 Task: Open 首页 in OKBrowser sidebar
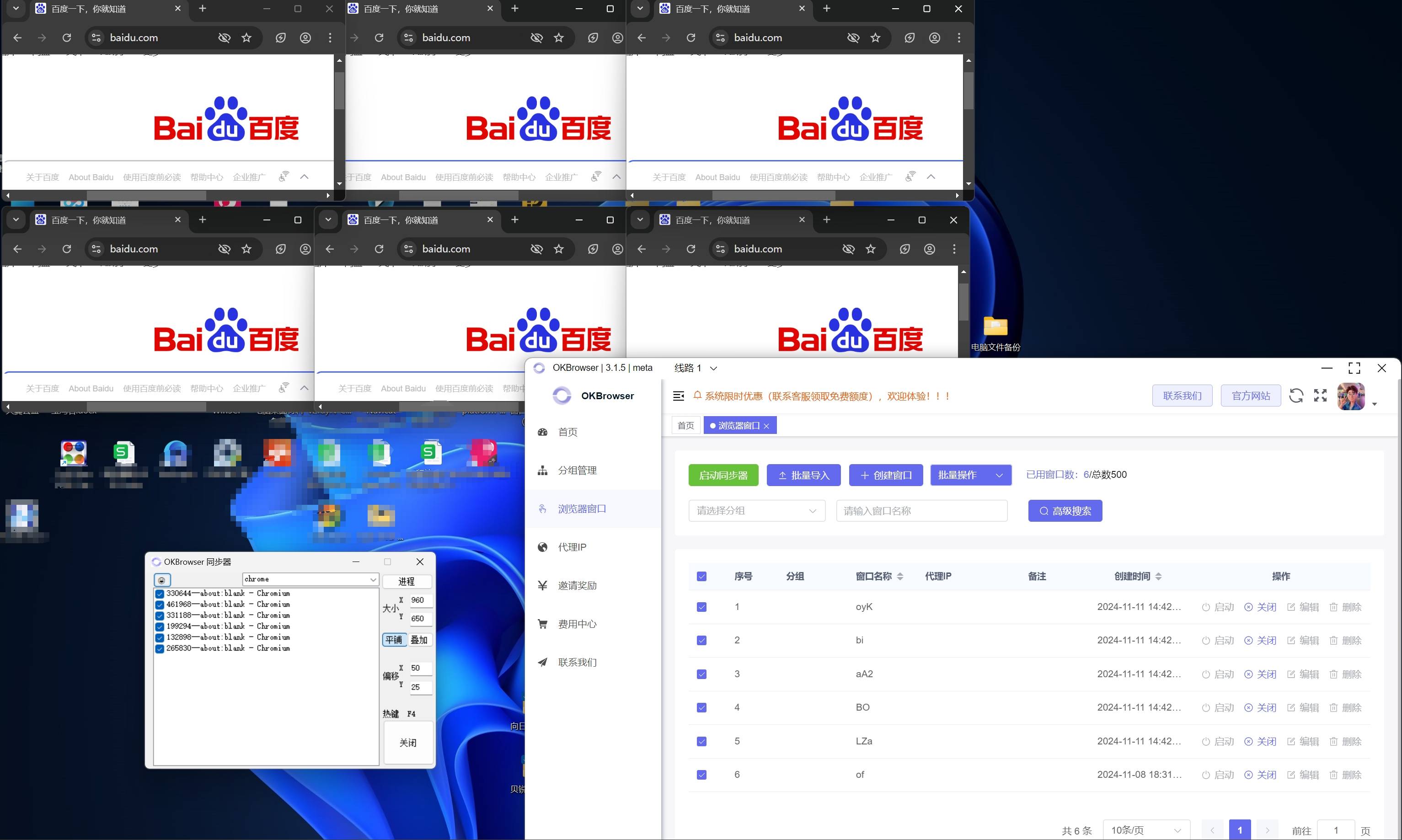click(x=568, y=432)
